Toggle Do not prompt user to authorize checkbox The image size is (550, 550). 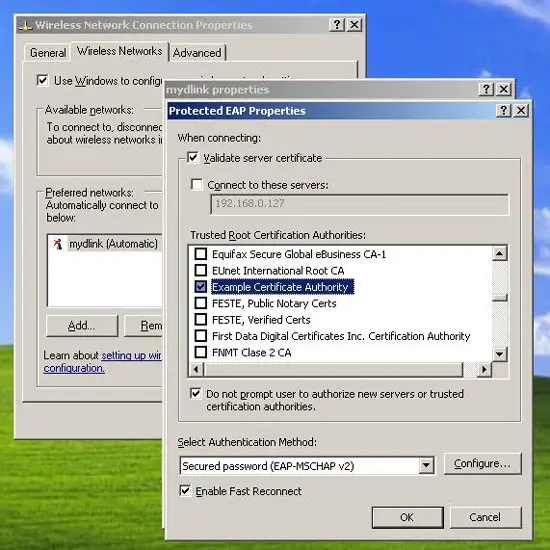point(195,394)
